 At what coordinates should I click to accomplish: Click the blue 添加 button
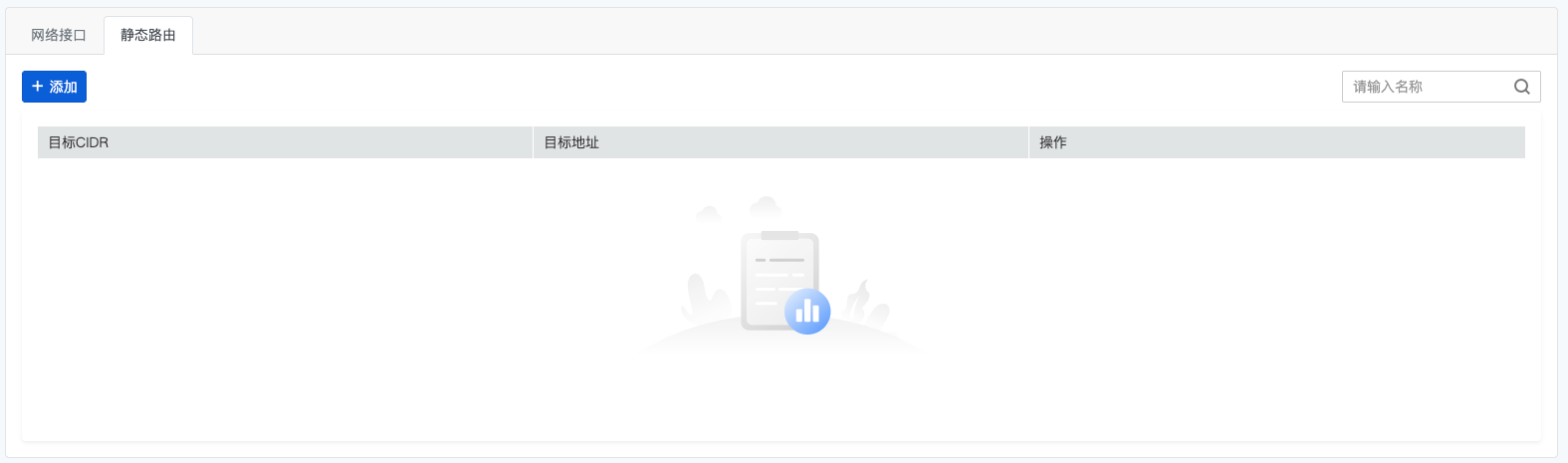point(54,87)
